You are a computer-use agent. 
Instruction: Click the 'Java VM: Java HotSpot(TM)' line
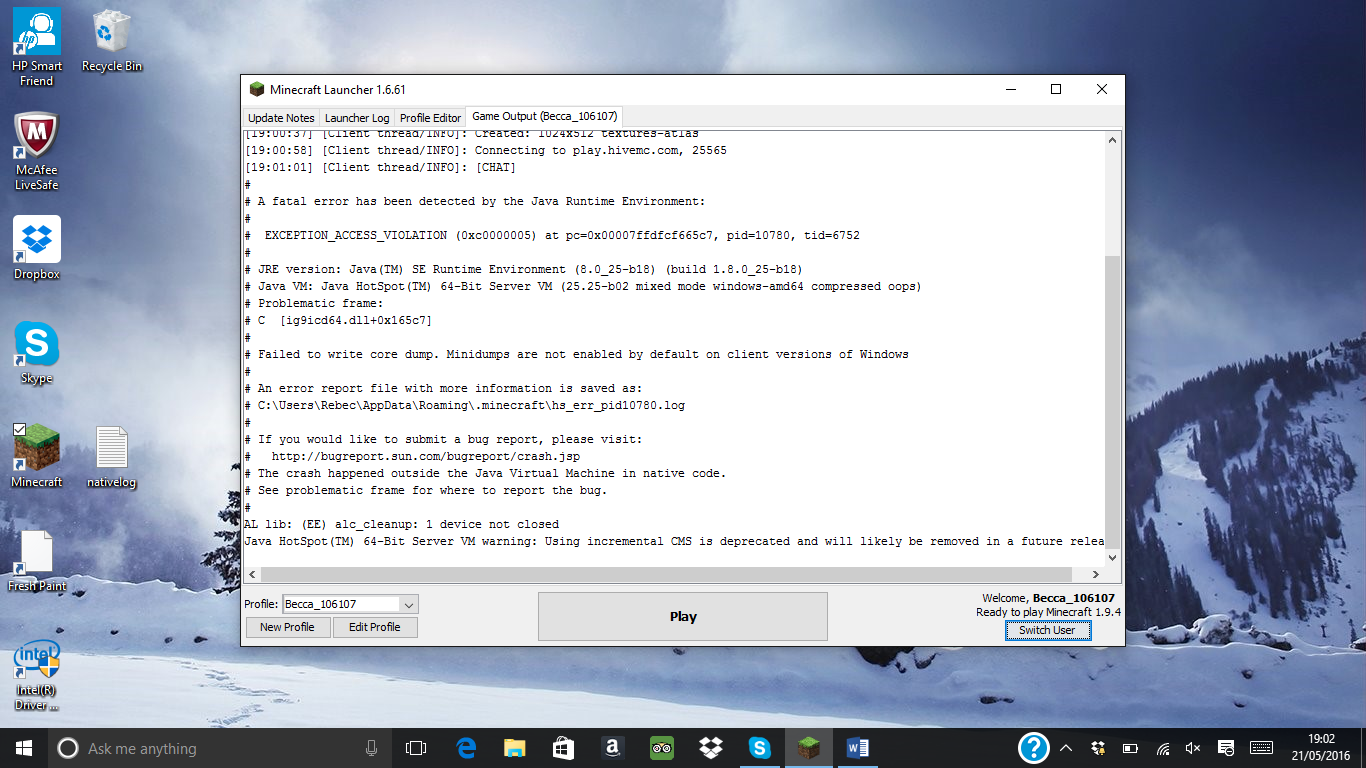[583, 286]
